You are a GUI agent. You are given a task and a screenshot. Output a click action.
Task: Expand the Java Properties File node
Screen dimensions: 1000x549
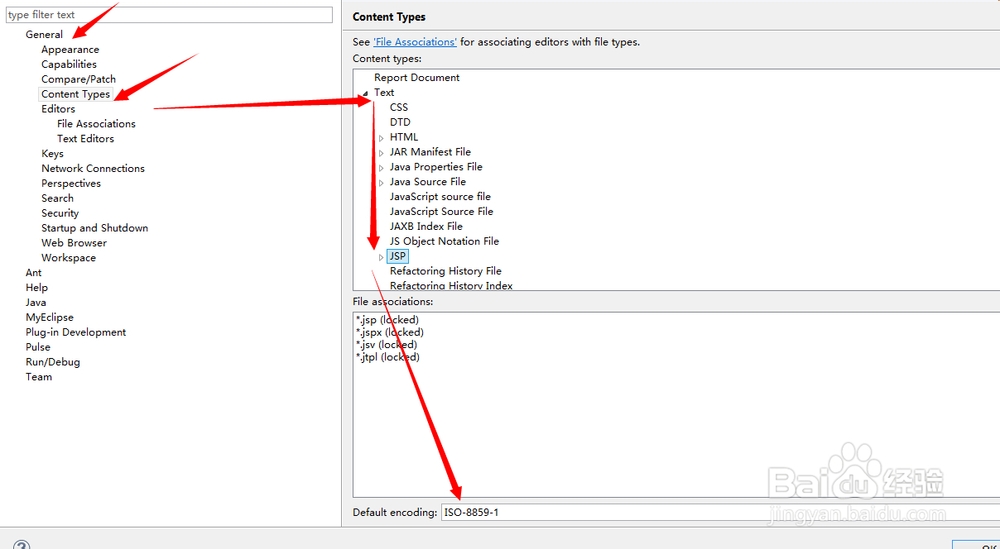click(x=381, y=168)
